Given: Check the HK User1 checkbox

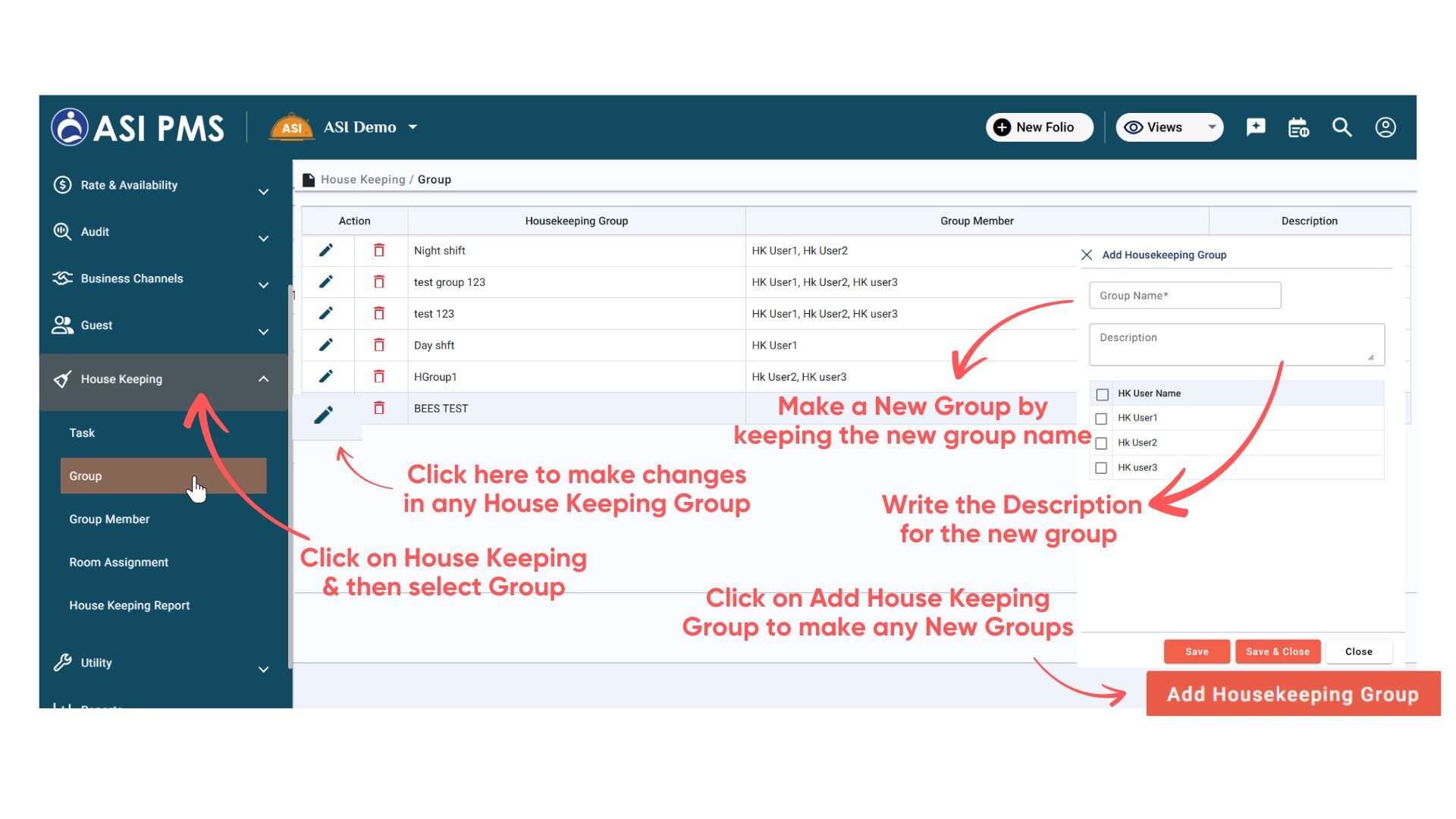Looking at the screenshot, I should [1102, 419].
